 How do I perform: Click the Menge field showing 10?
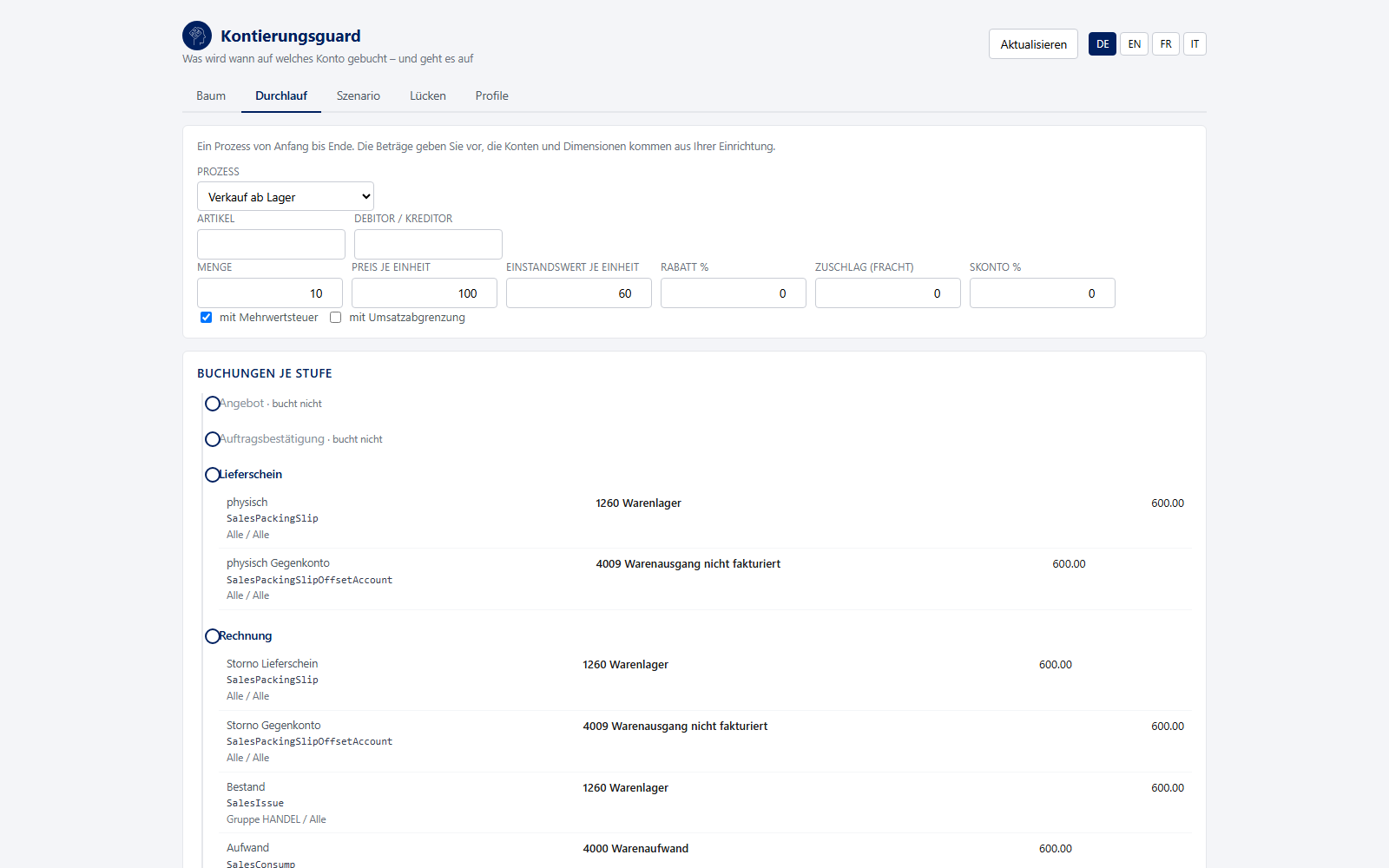[270, 293]
